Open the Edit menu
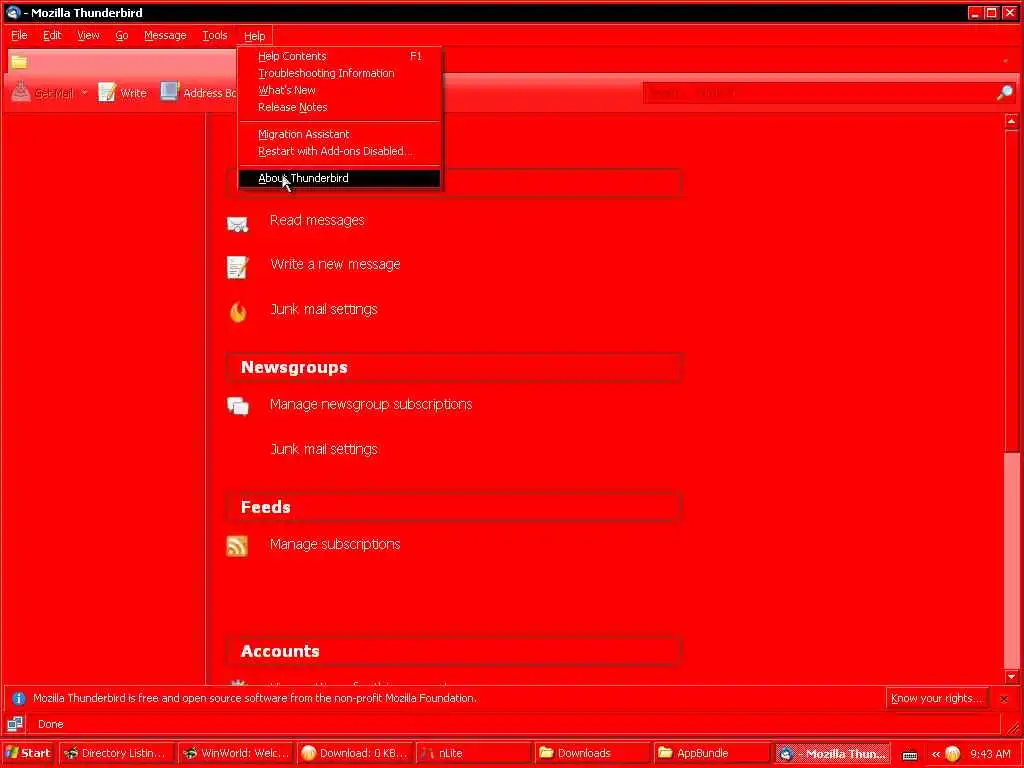Screen dimensions: 1024x768 [x=52, y=35]
